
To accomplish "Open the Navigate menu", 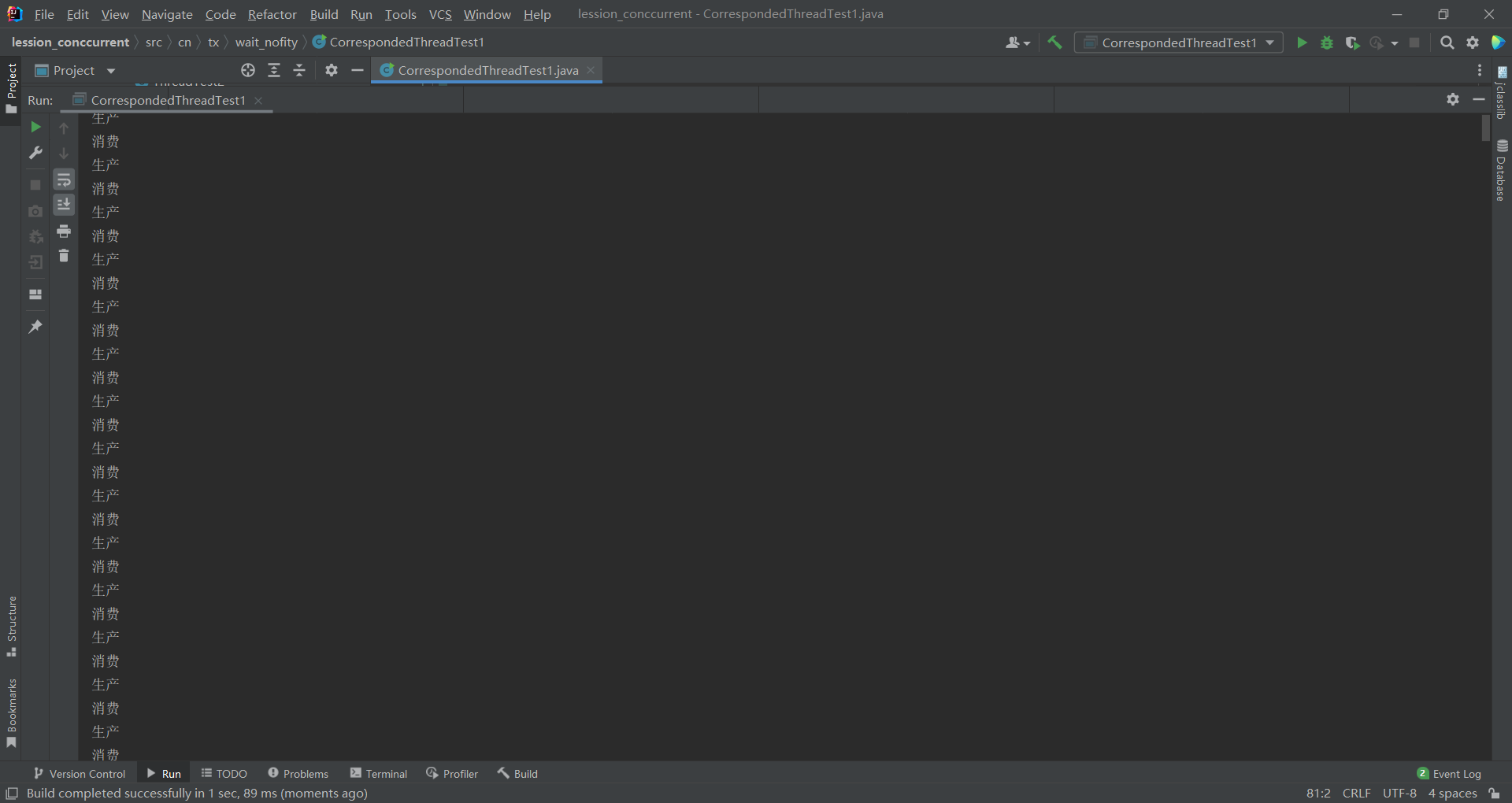I will [167, 14].
